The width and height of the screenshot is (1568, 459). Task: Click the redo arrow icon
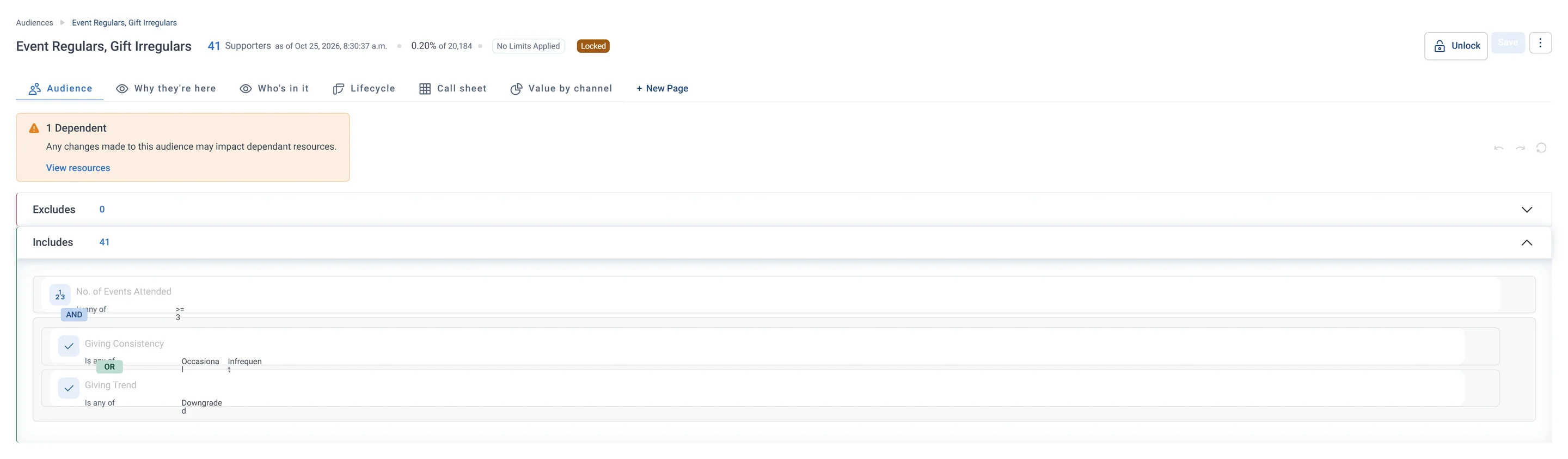[1520, 148]
